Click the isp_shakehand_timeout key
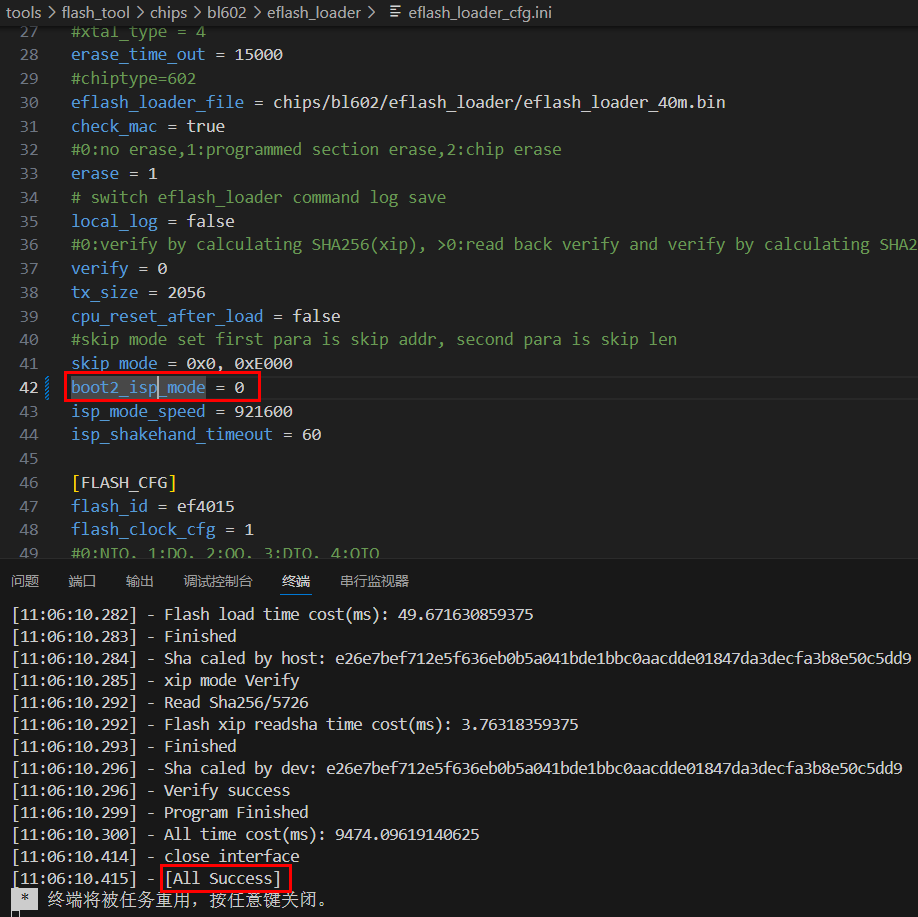The height and width of the screenshot is (917, 918). (172, 434)
